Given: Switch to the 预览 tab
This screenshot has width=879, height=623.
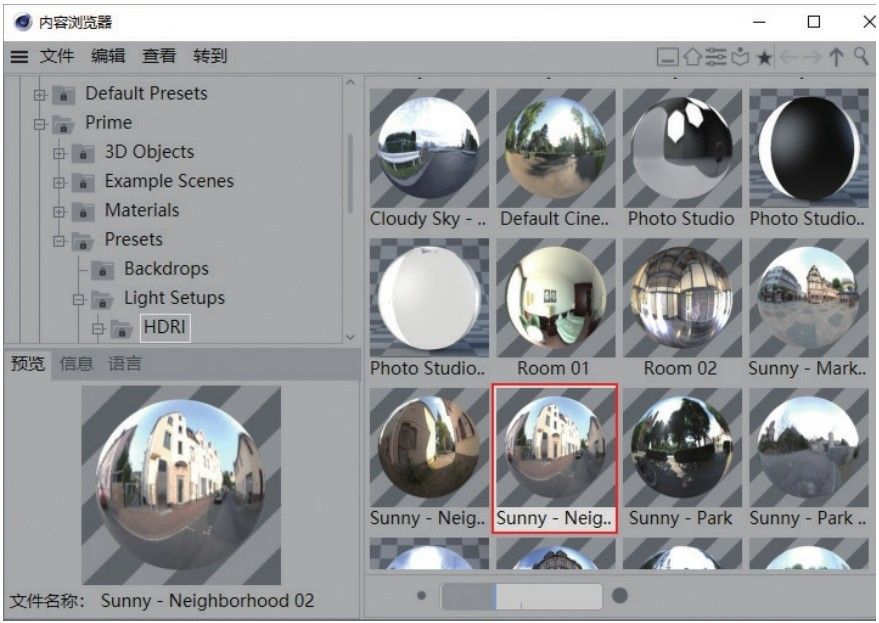Looking at the screenshot, I should click(x=27, y=364).
